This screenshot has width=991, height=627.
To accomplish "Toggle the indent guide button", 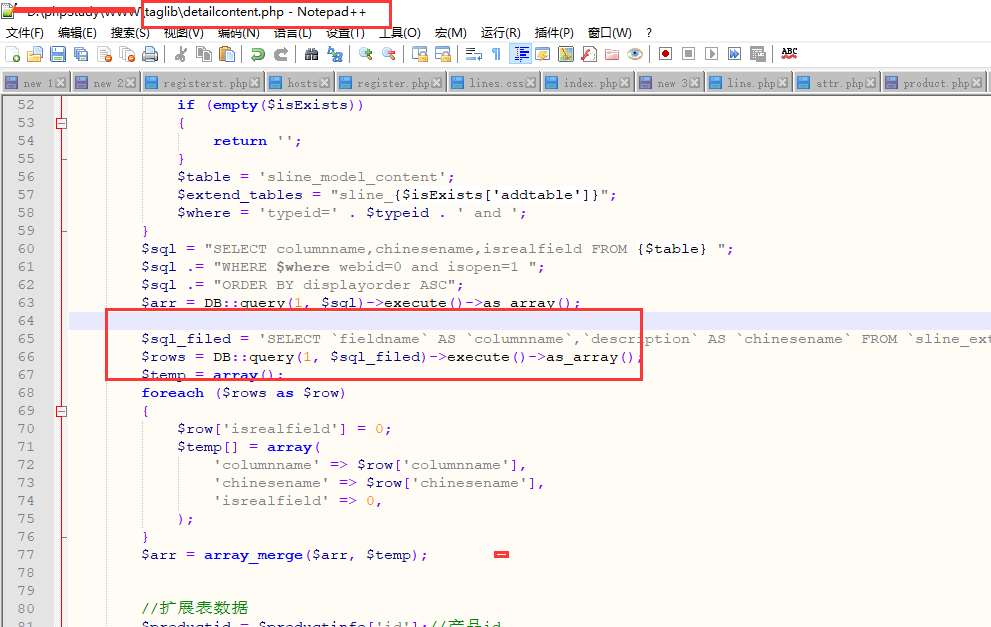I will pyautogui.click(x=520, y=54).
